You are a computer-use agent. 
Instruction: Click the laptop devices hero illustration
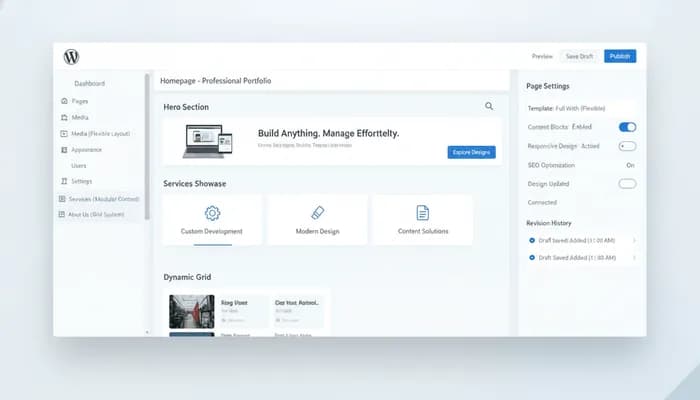pos(208,141)
